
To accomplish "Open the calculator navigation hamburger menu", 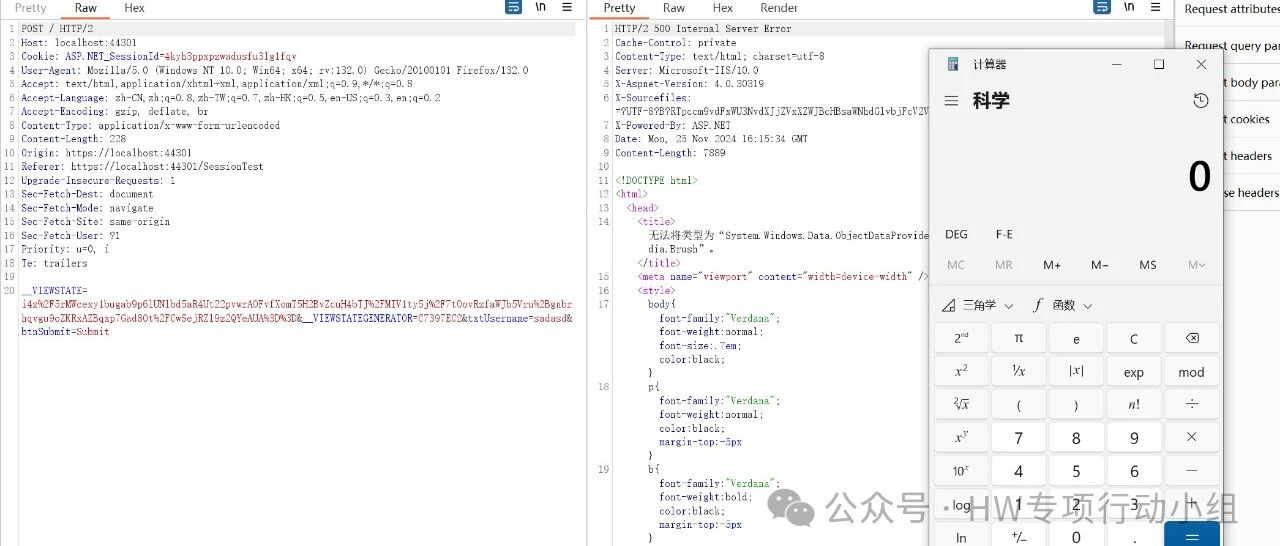I will [951, 101].
